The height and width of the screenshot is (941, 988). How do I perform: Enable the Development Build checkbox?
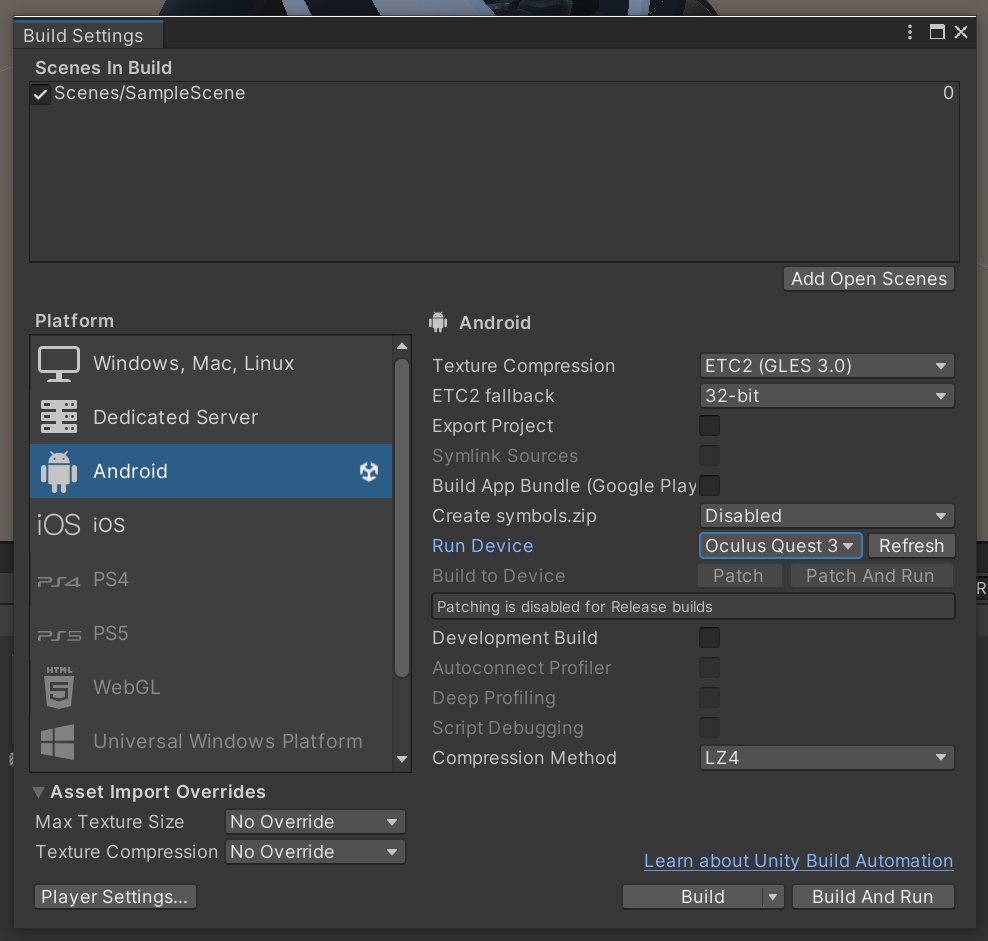[709, 637]
